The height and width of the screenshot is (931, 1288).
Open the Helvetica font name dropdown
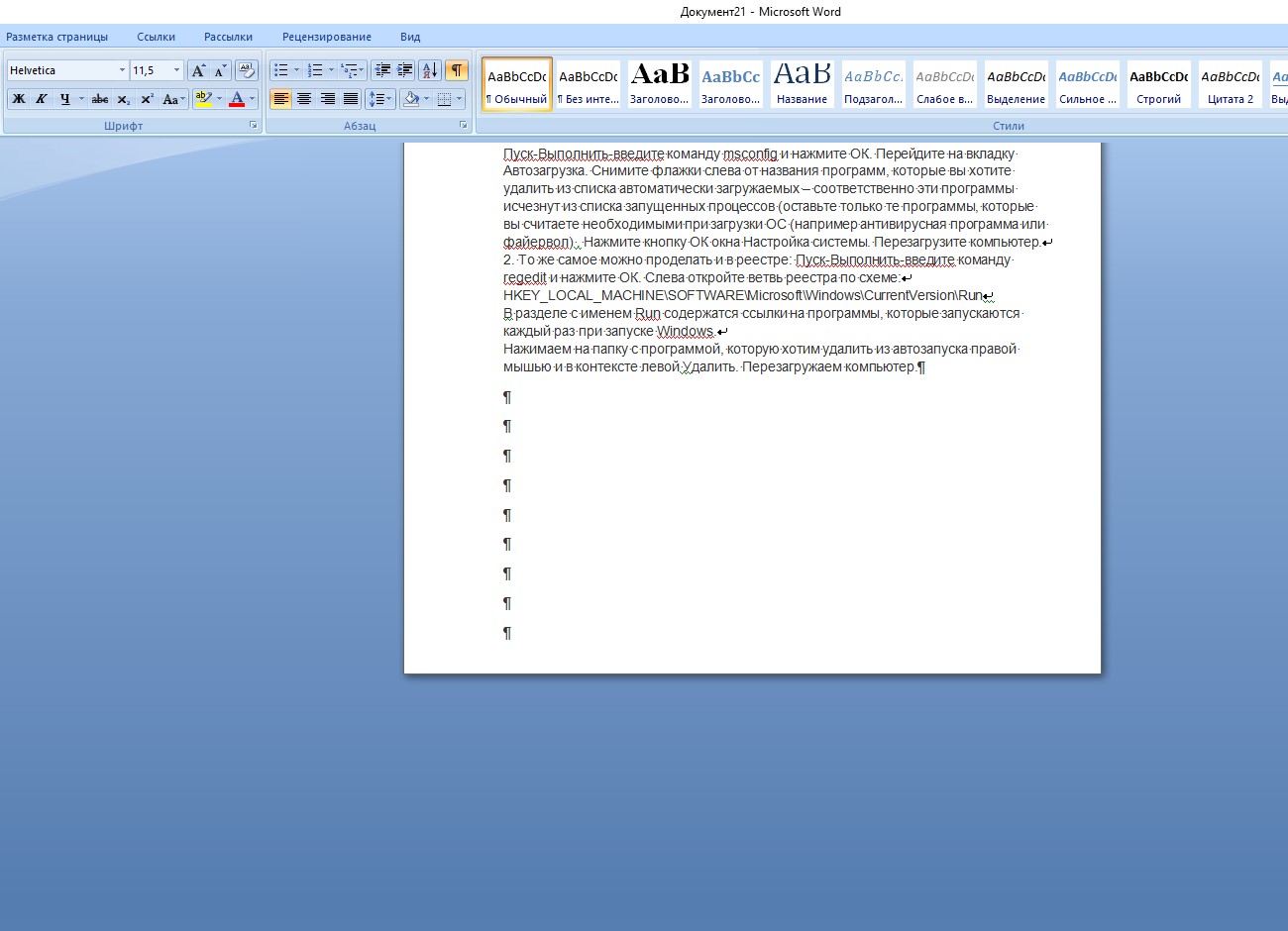[x=122, y=70]
